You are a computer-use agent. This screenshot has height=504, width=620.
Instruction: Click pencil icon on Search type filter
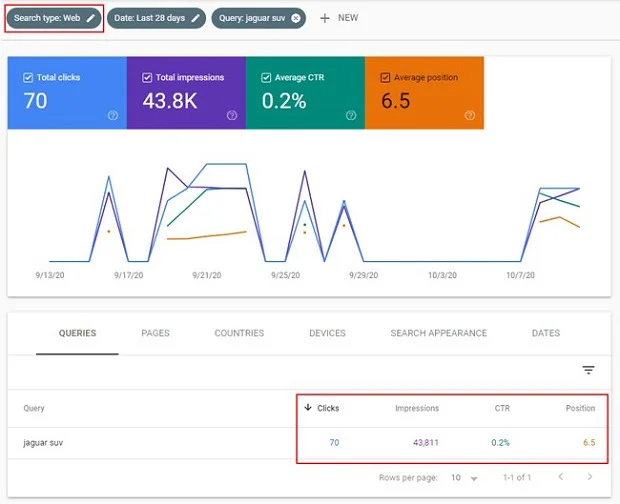(x=92, y=18)
